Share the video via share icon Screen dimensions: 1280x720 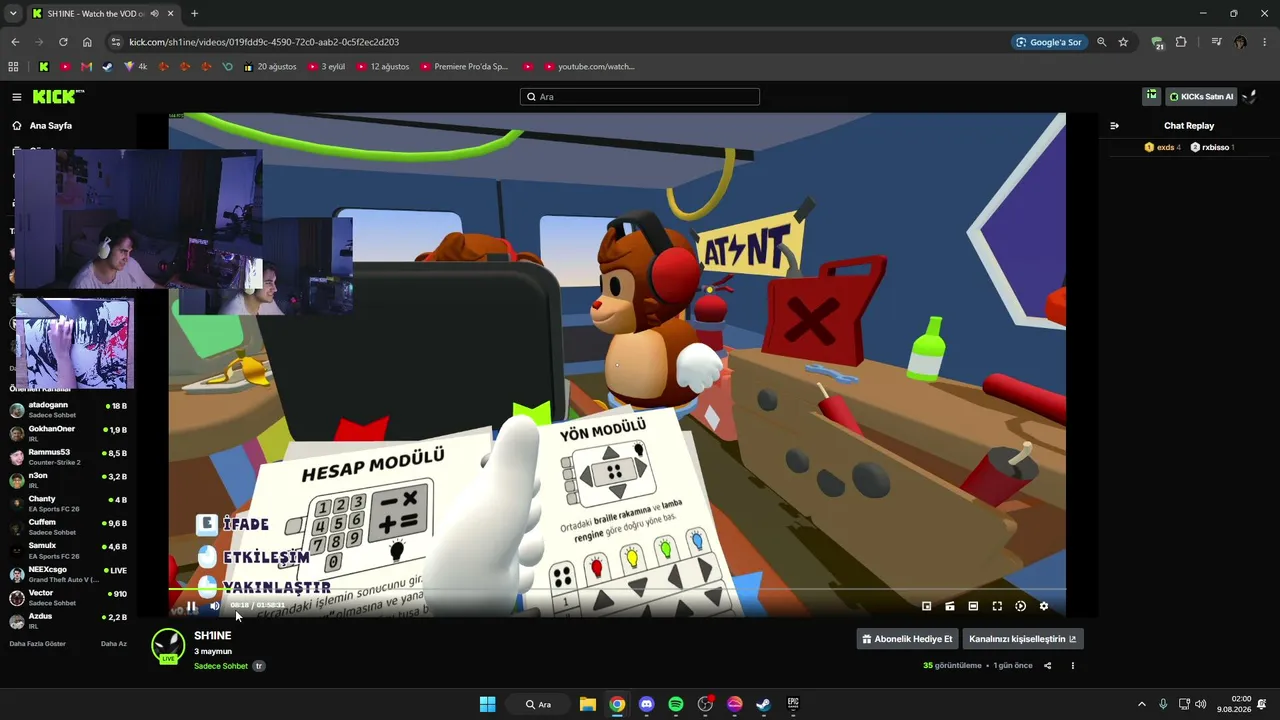pos(1048,666)
